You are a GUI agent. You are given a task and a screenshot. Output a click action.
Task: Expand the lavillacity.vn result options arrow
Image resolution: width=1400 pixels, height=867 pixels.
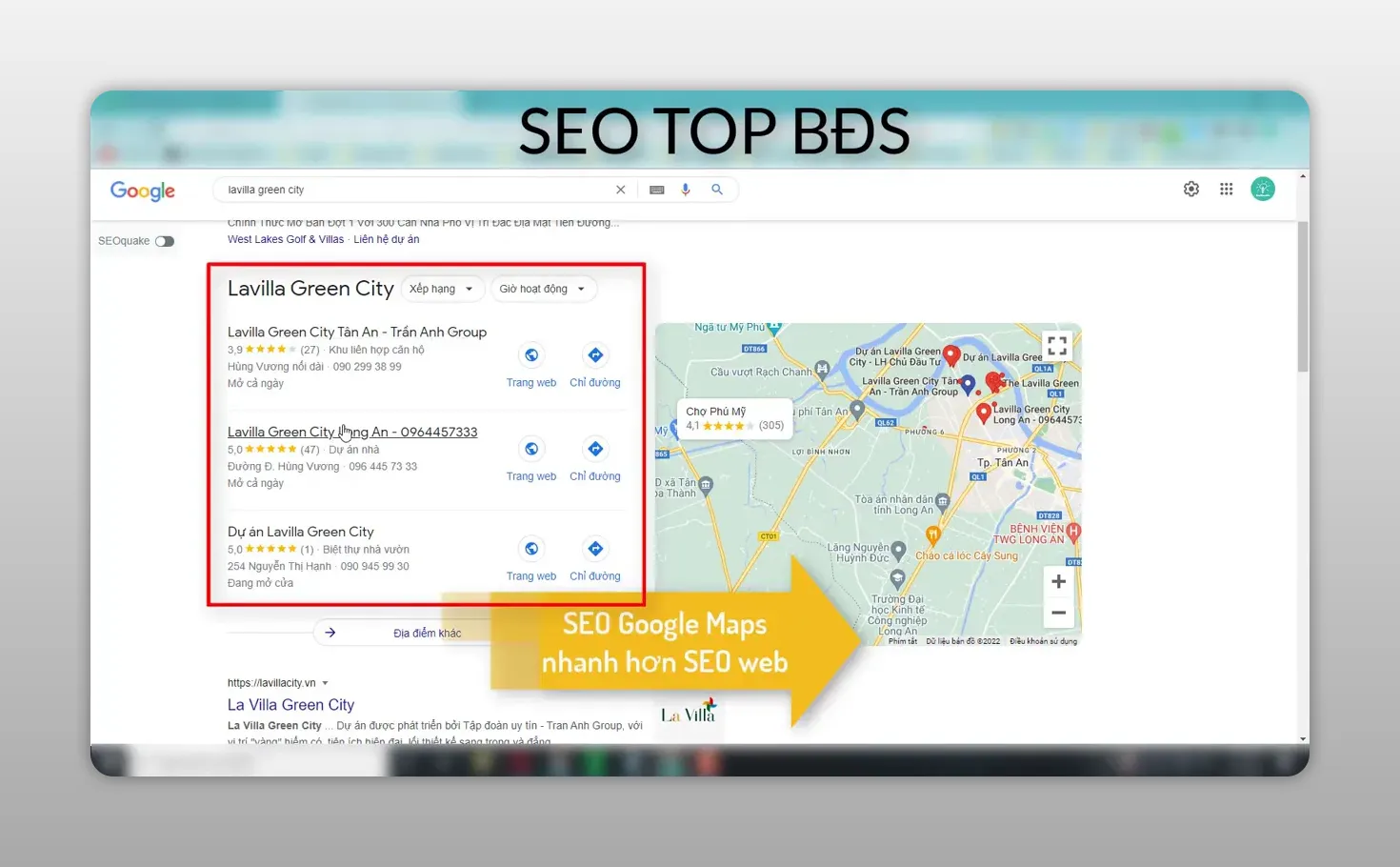click(x=325, y=683)
